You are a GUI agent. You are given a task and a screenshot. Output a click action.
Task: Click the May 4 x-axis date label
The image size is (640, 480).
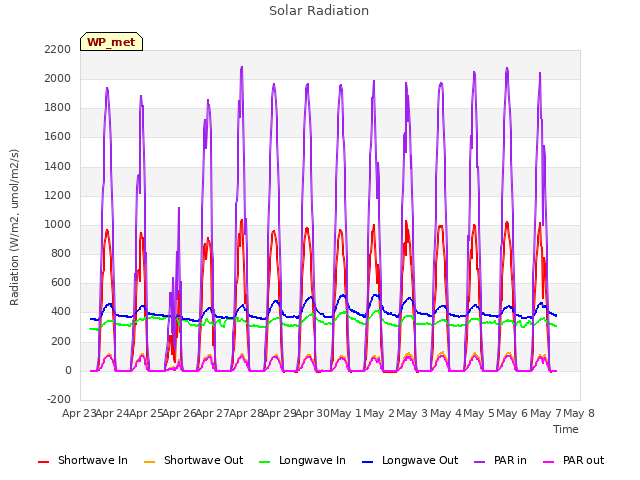(x=446, y=413)
